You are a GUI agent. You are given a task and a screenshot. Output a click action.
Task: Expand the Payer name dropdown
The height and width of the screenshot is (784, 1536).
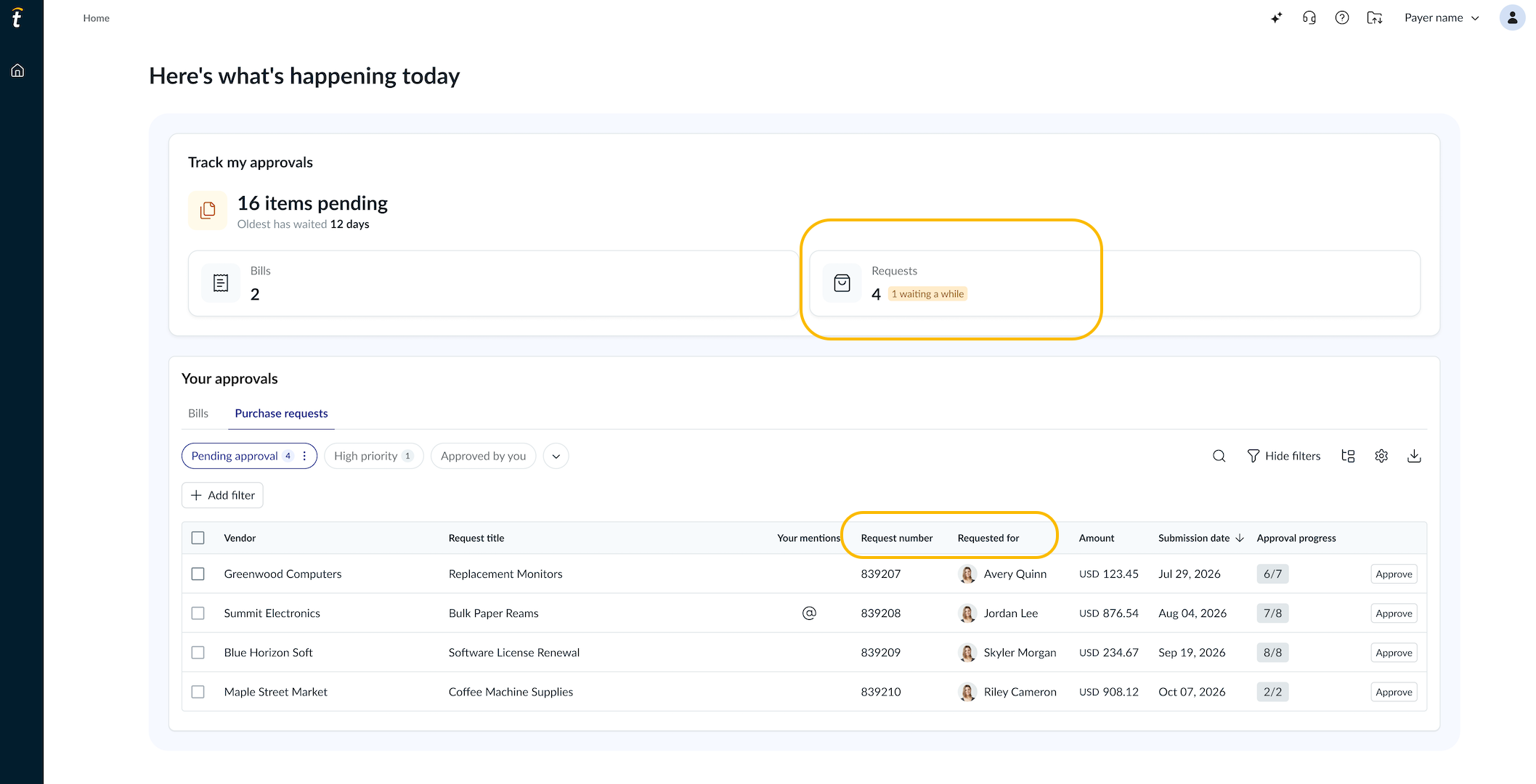(1442, 18)
